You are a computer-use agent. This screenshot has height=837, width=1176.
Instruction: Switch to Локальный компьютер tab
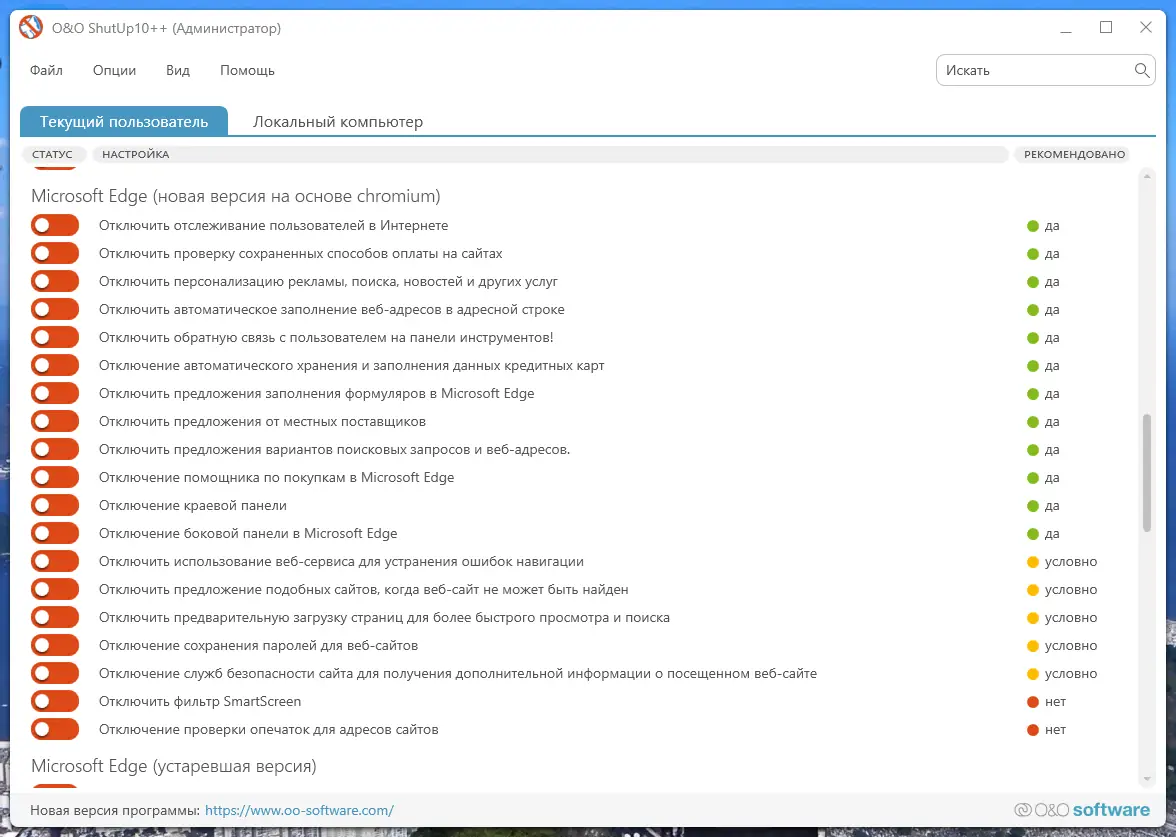pyautogui.click(x=338, y=122)
